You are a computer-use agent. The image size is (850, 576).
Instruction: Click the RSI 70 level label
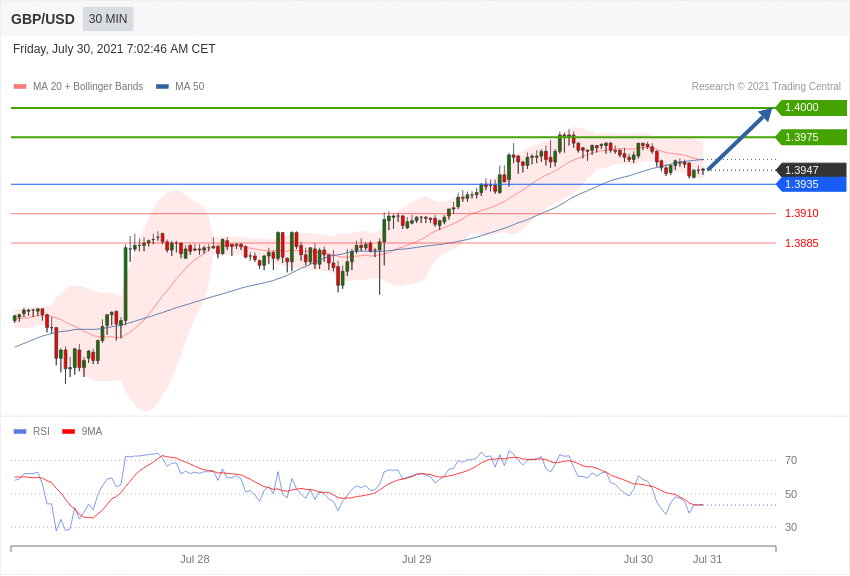[x=791, y=461]
